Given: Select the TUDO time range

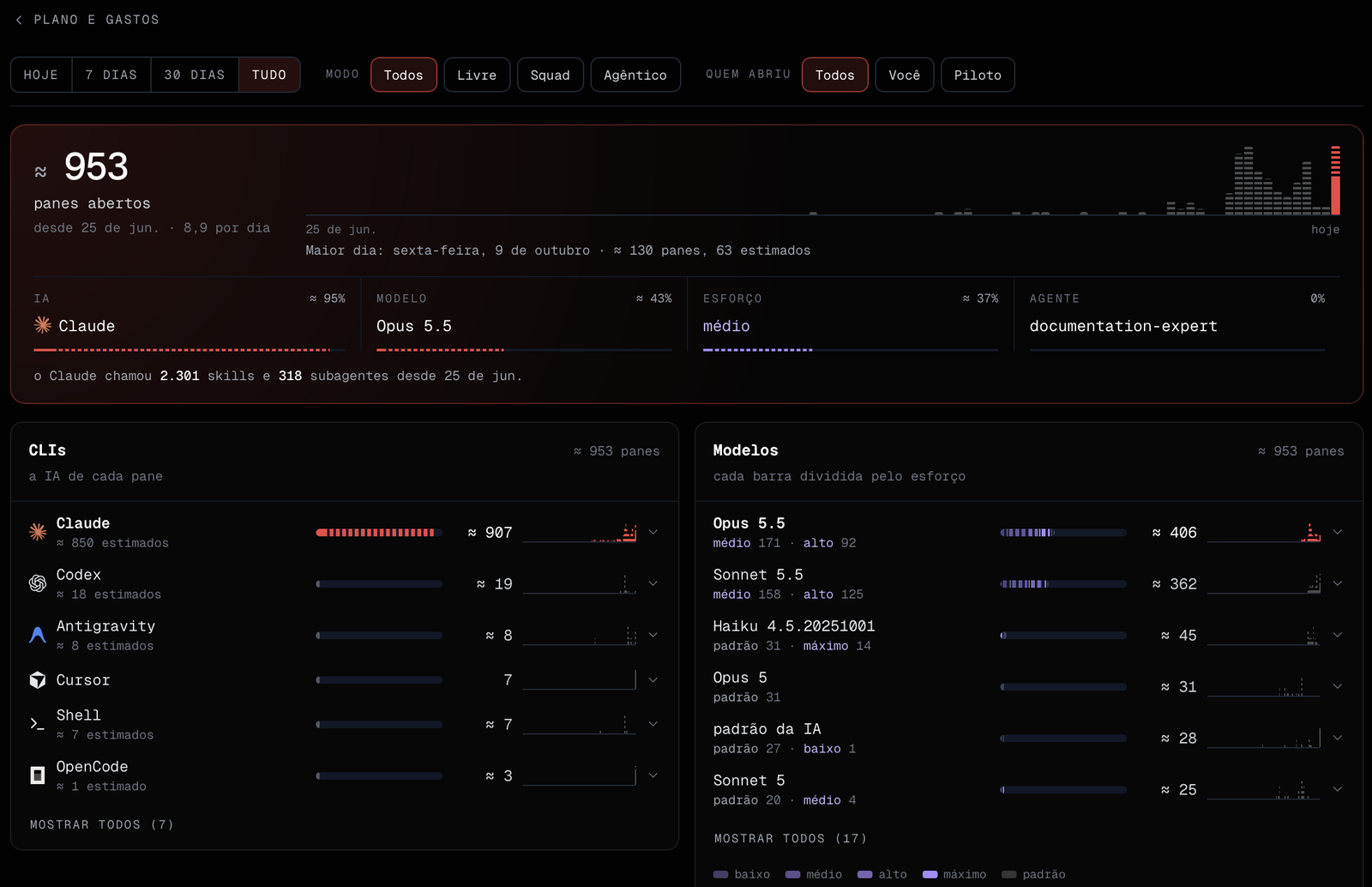Looking at the screenshot, I should (269, 75).
